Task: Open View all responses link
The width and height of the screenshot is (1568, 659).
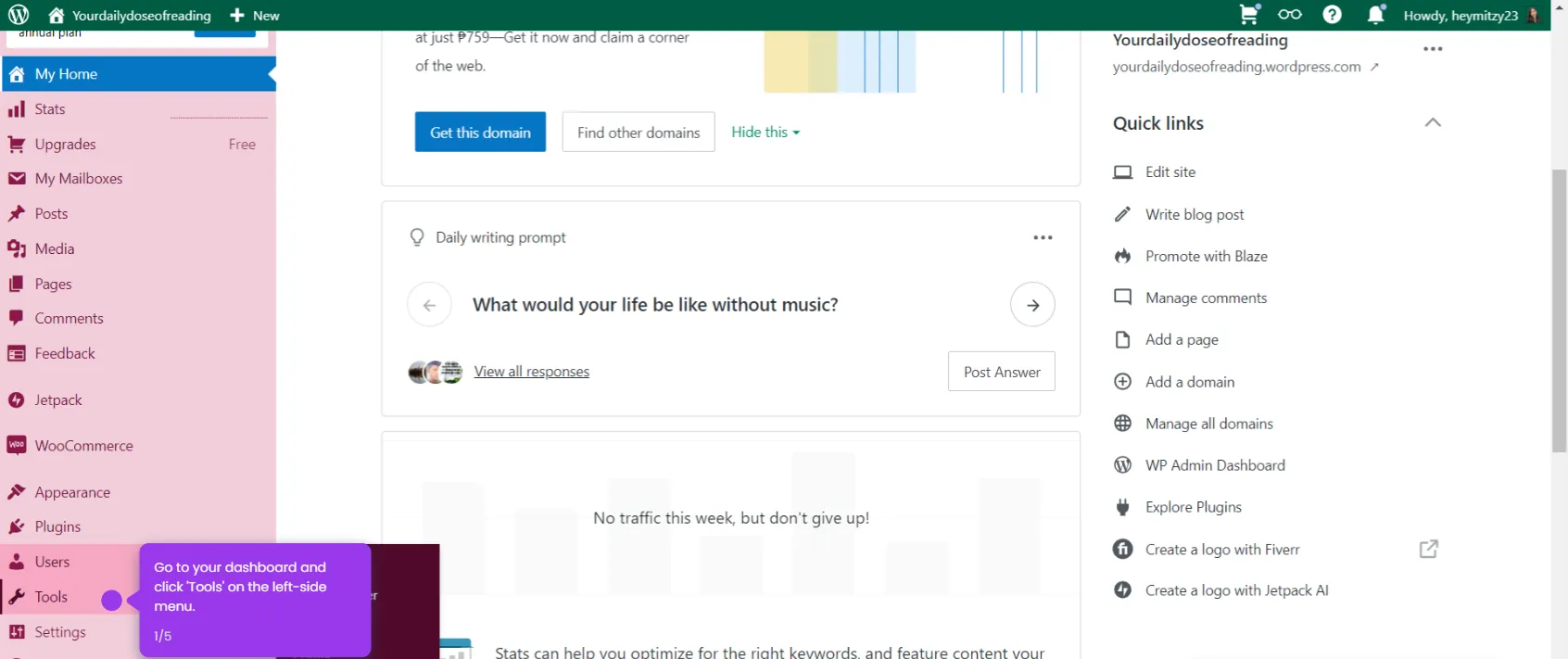Action: click(x=532, y=372)
